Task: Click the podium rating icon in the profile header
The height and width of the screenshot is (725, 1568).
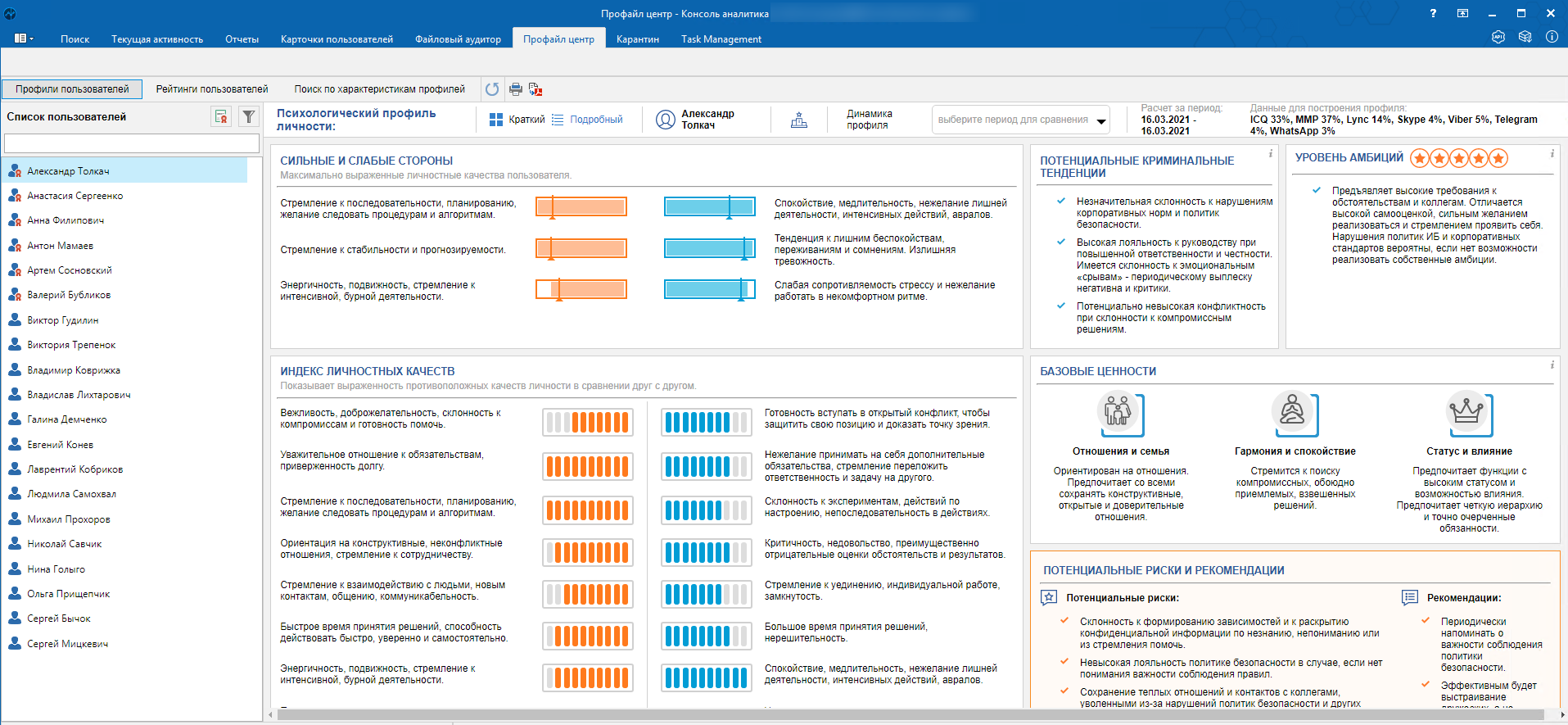Action: tap(799, 120)
